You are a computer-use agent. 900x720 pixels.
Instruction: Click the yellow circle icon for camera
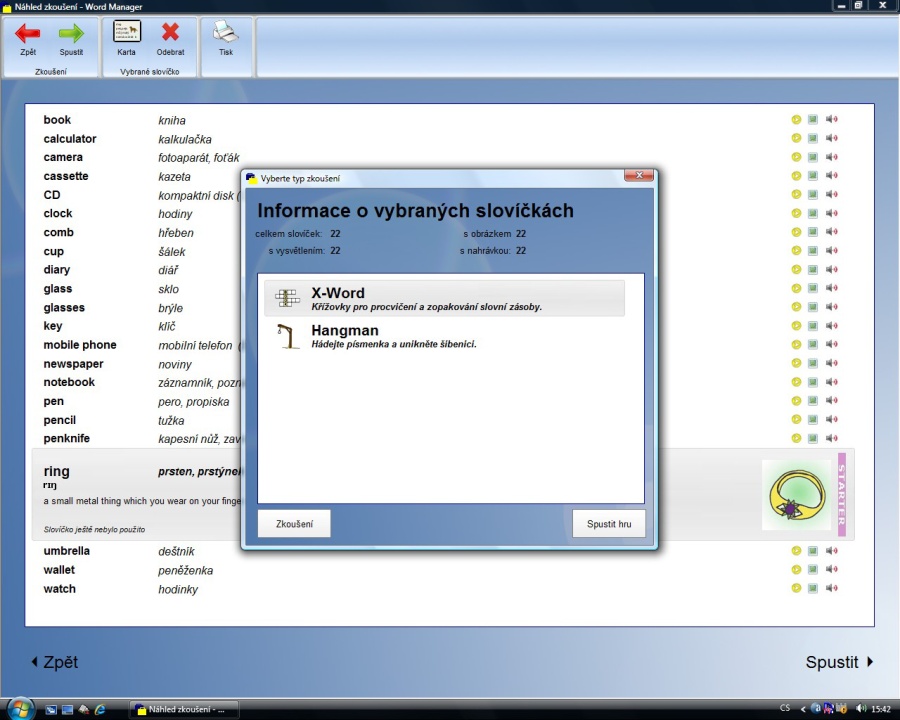(x=796, y=157)
